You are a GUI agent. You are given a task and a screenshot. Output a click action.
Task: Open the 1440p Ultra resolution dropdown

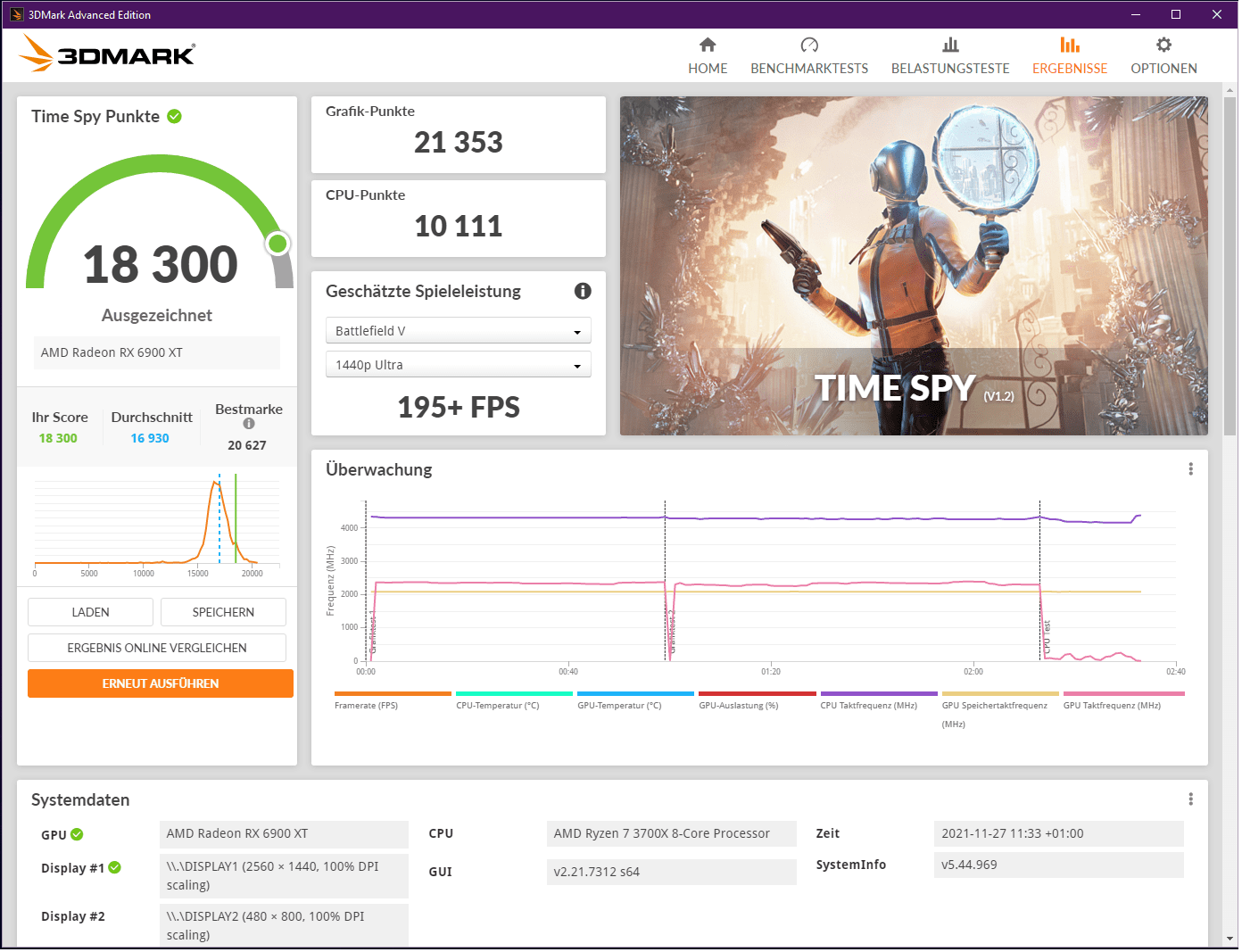pos(459,365)
